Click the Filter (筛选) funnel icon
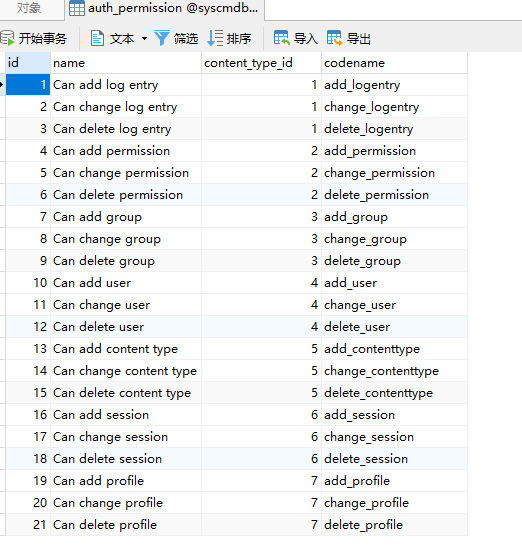522x553 pixels. [x=162, y=38]
